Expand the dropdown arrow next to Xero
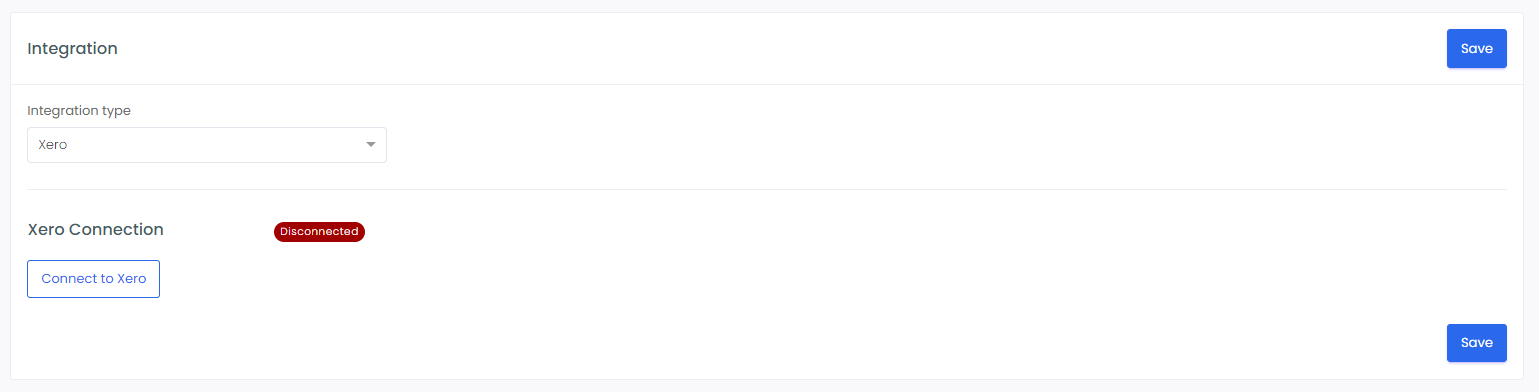Image resolution: width=1539 pixels, height=392 pixels. point(370,145)
